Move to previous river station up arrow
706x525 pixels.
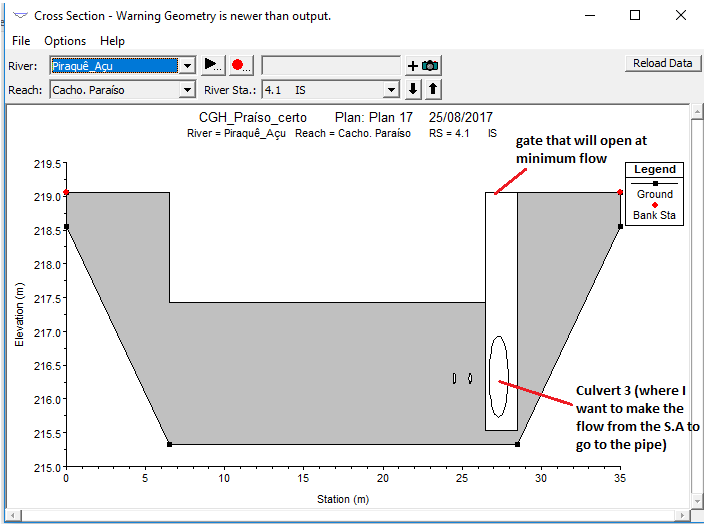(432, 90)
